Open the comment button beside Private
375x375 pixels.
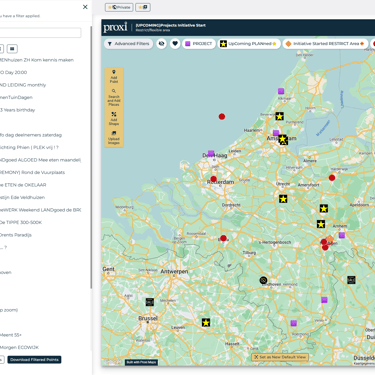(143, 7)
